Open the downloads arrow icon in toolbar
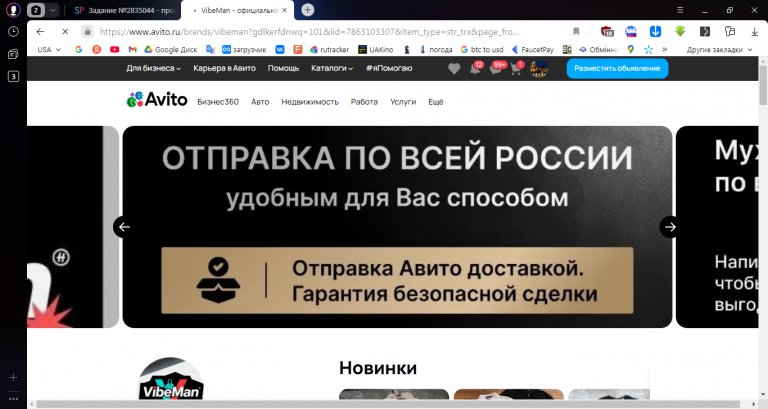 [754, 32]
